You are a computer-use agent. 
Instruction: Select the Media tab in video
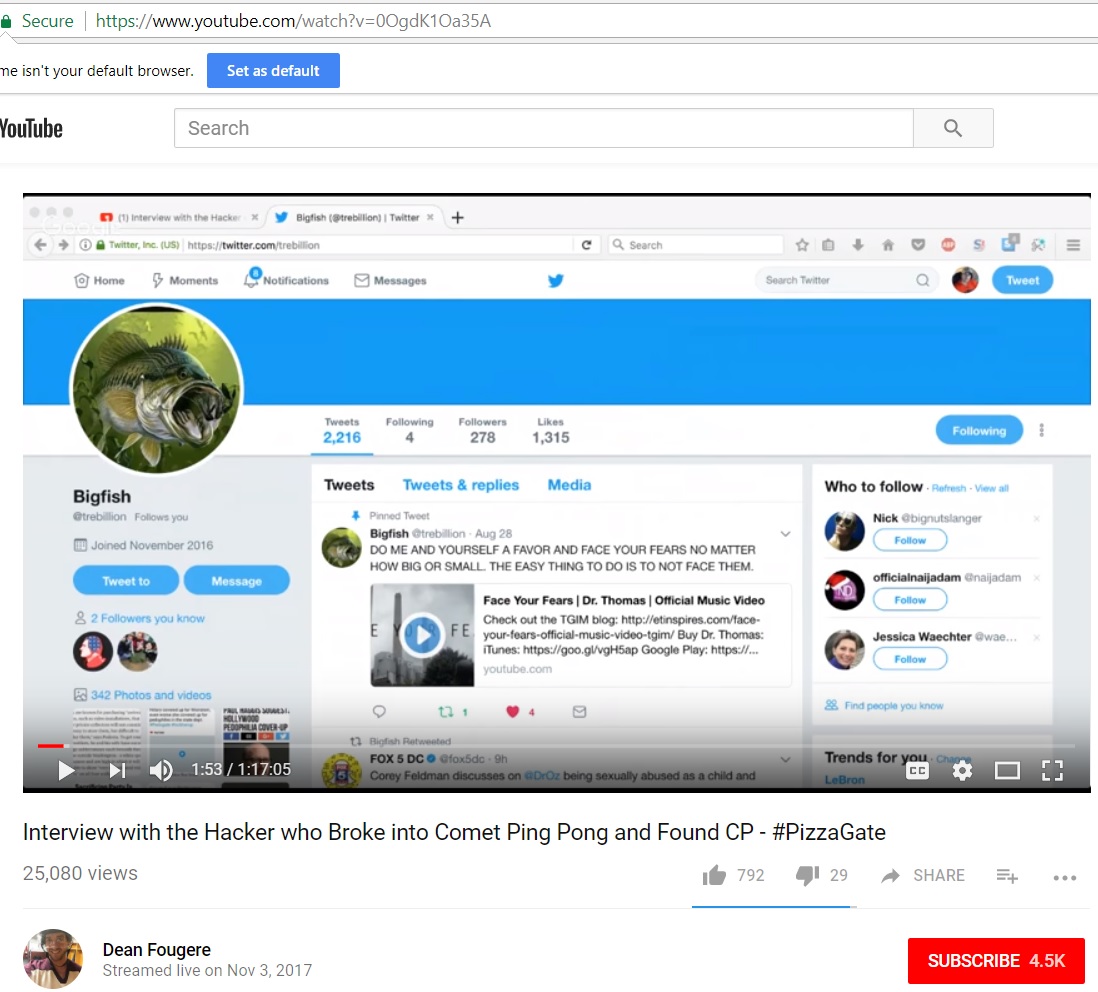pyautogui.click(x=569, y=484)
